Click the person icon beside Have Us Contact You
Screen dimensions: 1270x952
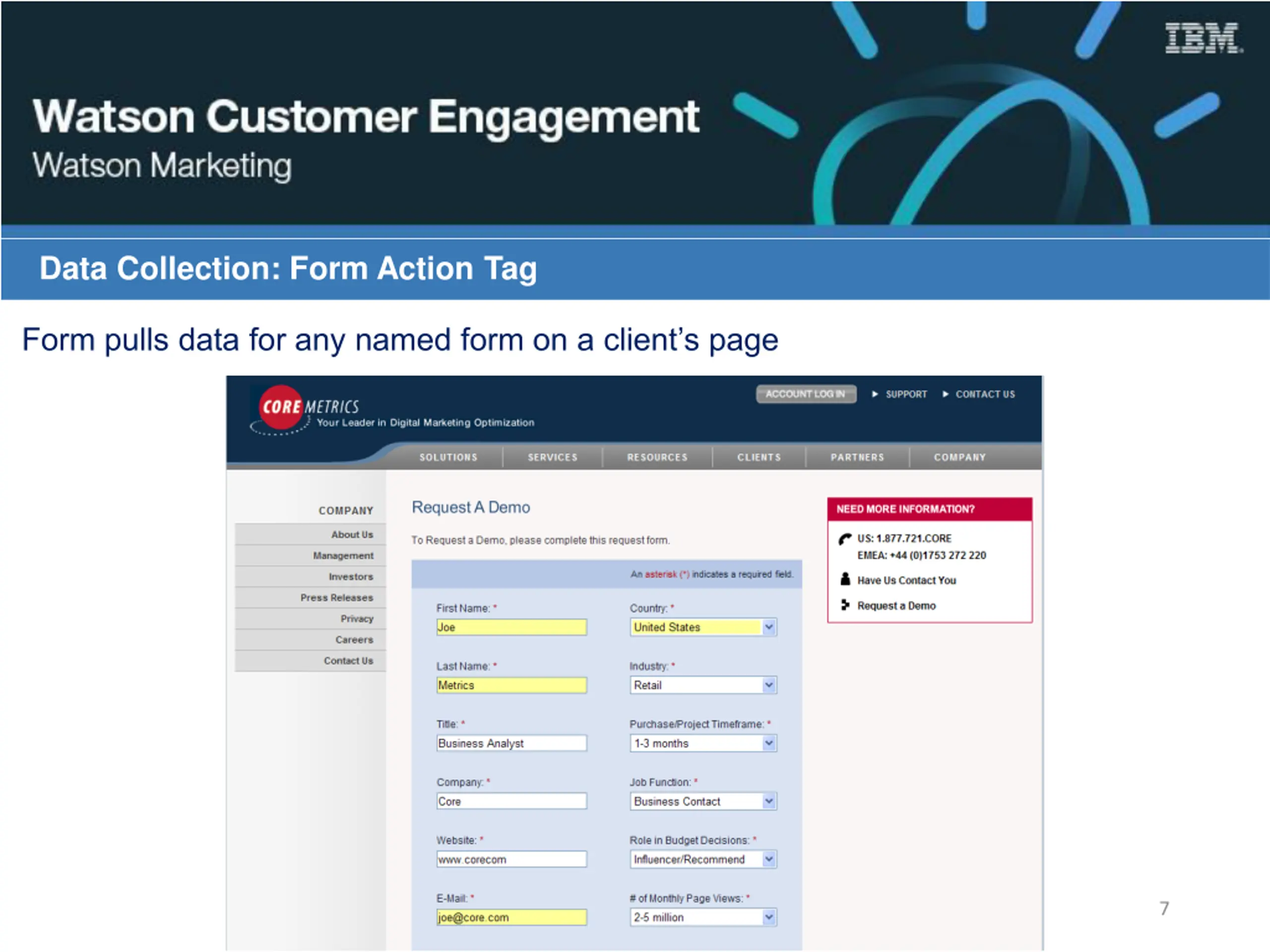pyautogui.click(x=844, y=579)
